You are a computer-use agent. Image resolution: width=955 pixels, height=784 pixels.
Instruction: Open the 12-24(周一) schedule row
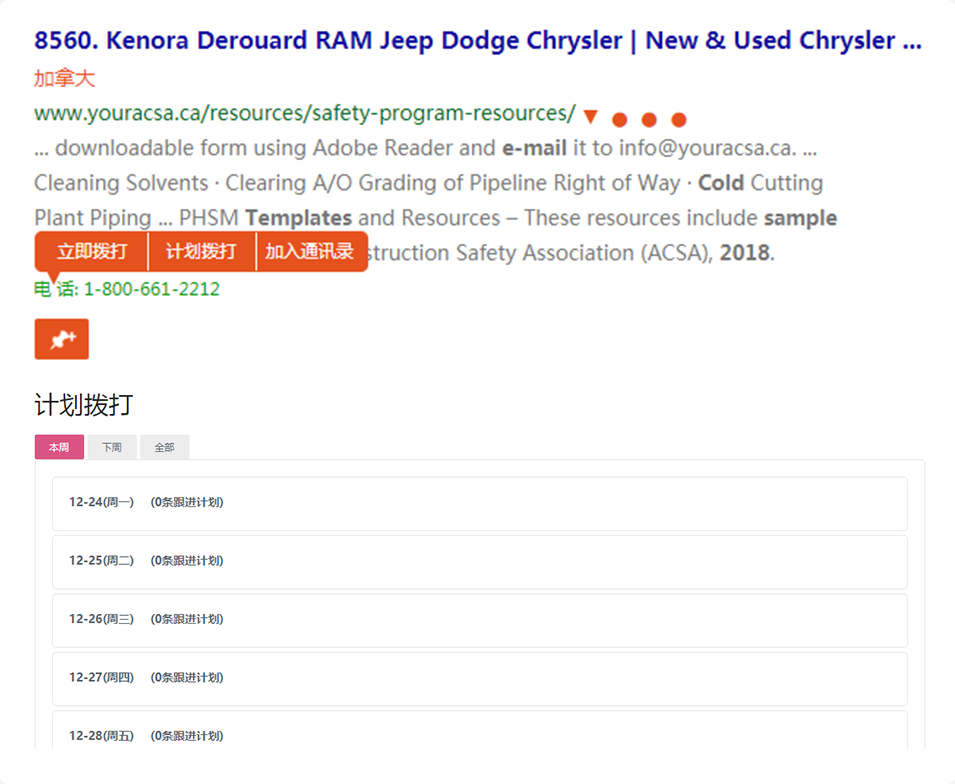point(480,503)
